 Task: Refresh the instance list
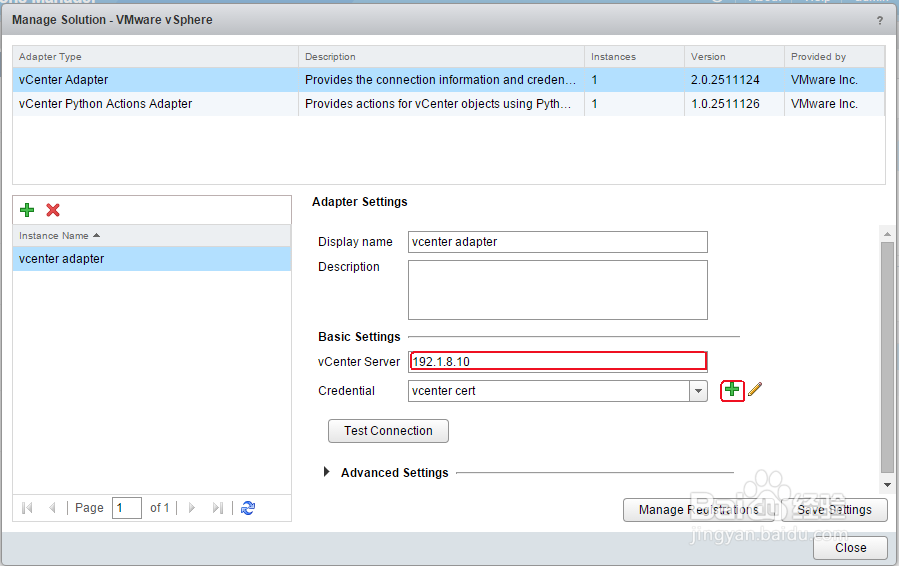coord(248,508)
